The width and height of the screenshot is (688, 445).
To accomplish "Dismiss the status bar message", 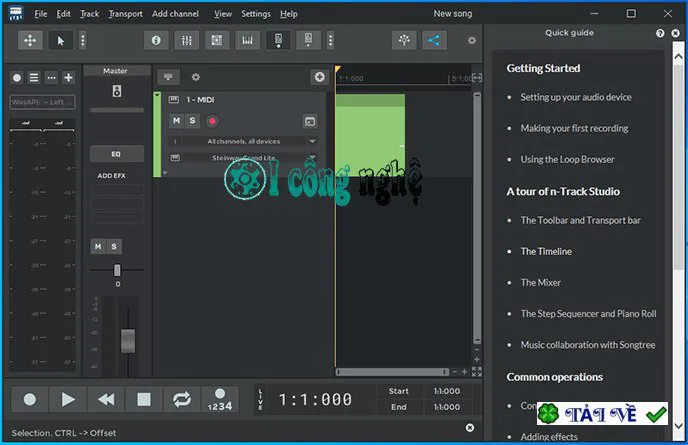I will [x=469, y=427].
